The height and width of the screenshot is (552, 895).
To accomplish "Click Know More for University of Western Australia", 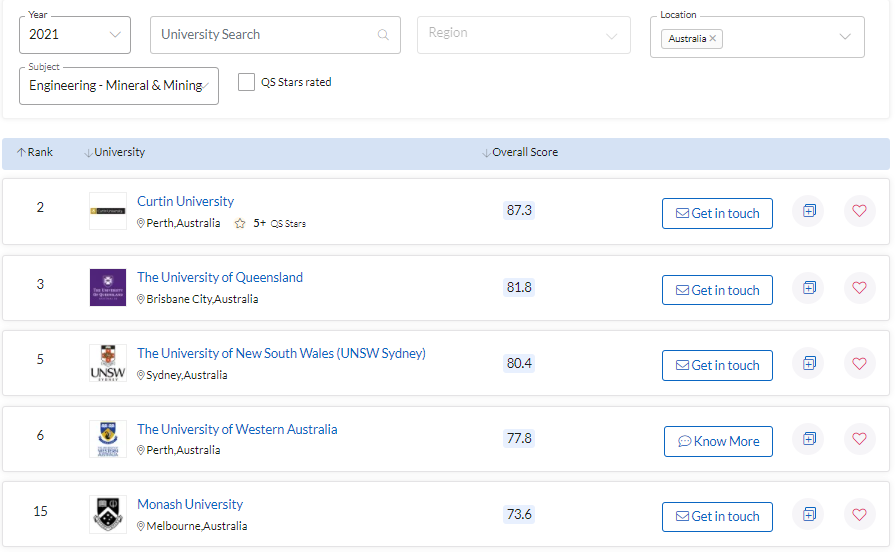I will point(718,441).
